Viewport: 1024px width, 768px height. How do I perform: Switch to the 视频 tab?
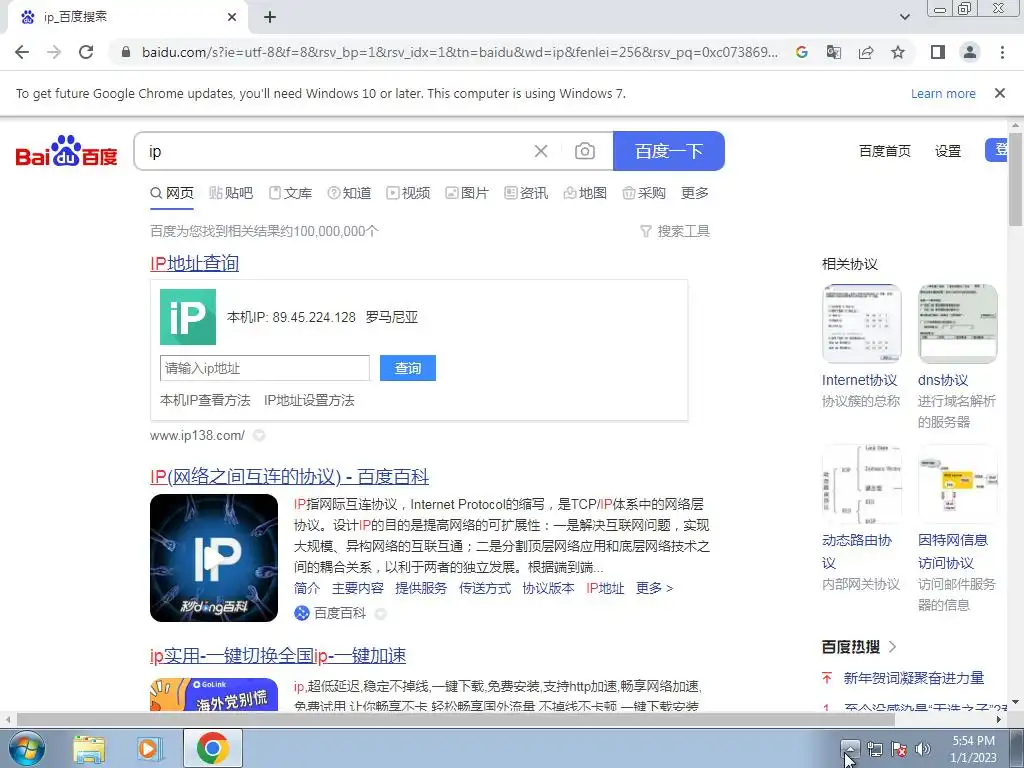(x=408, y=193)
